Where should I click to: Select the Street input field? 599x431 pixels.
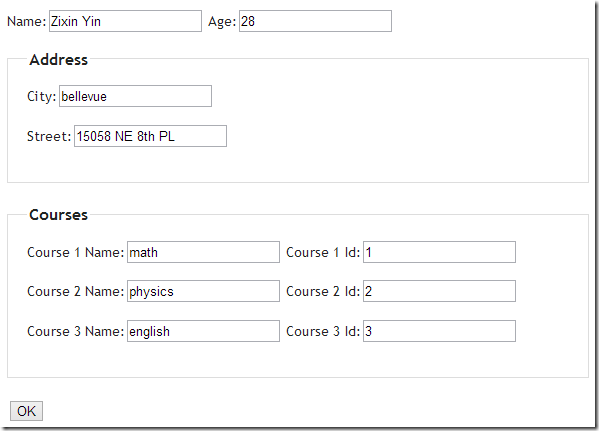coord(150,136)
